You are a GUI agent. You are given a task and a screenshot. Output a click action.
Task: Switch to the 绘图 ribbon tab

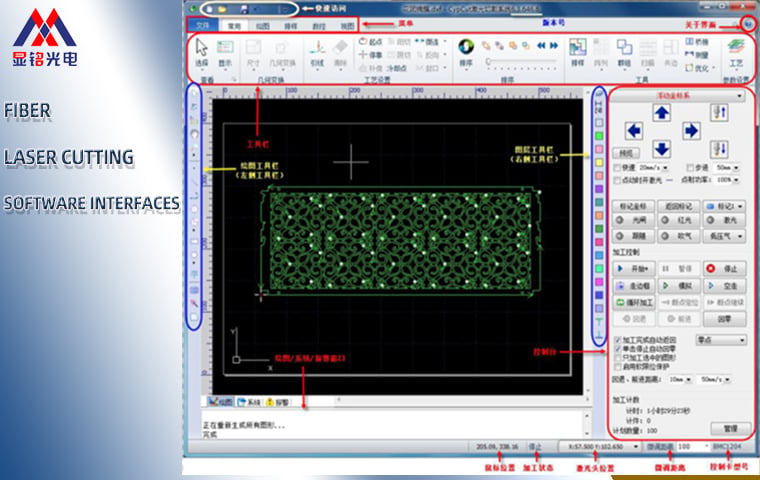[262, 26]
